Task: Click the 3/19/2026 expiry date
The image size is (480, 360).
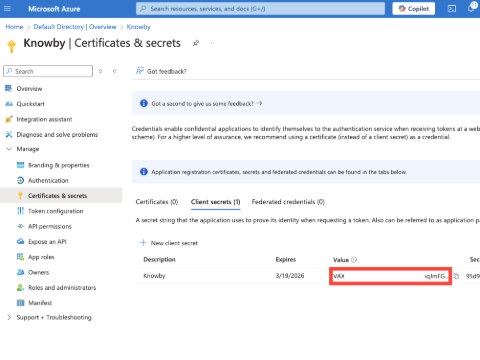Action: click(x=290, y=276)
